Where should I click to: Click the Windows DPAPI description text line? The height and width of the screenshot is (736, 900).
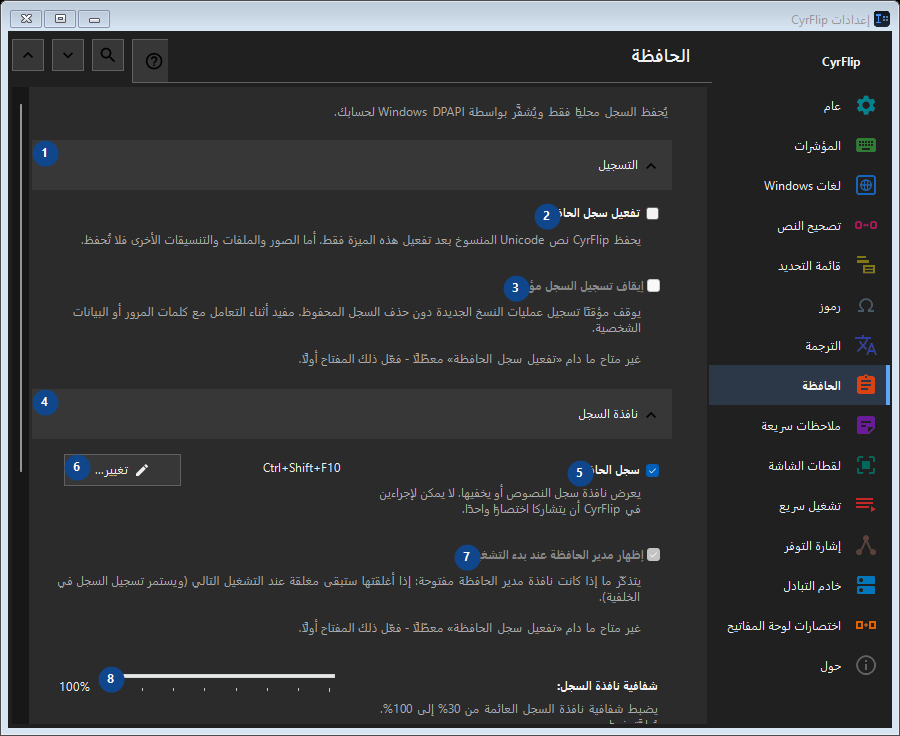tap(501, 112)
